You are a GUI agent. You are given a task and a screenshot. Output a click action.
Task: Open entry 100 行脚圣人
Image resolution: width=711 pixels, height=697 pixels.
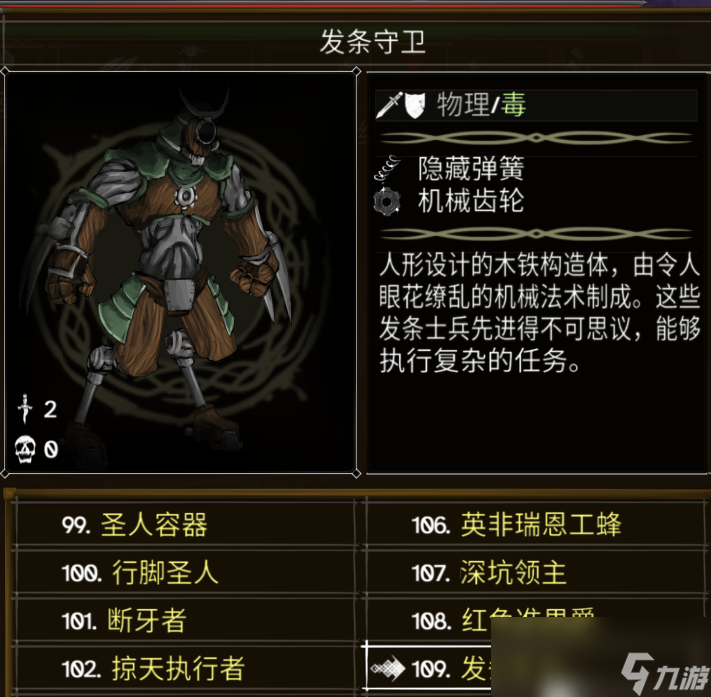pos(184,572)
